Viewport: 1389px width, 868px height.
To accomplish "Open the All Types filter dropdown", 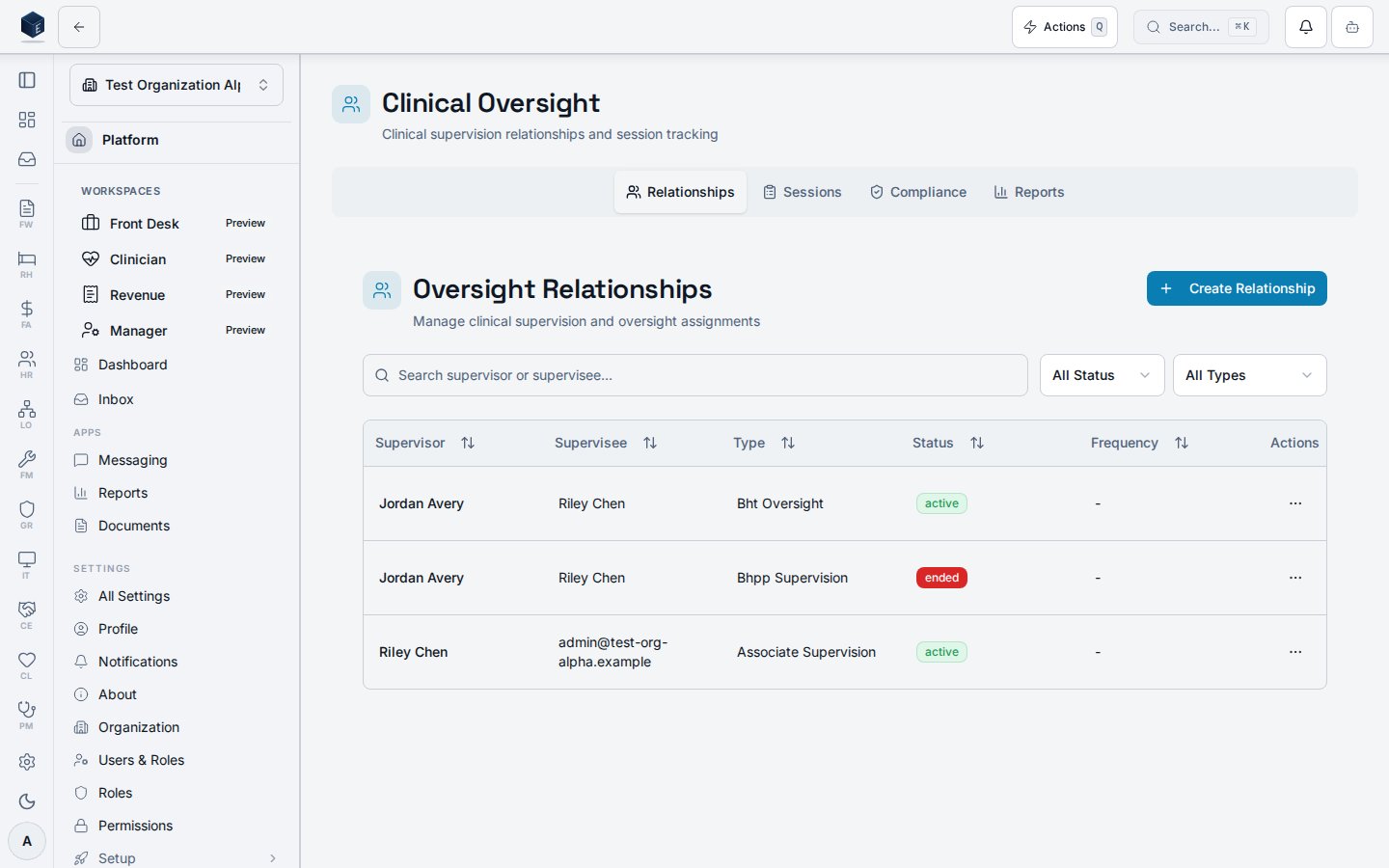I will 1250,375.
